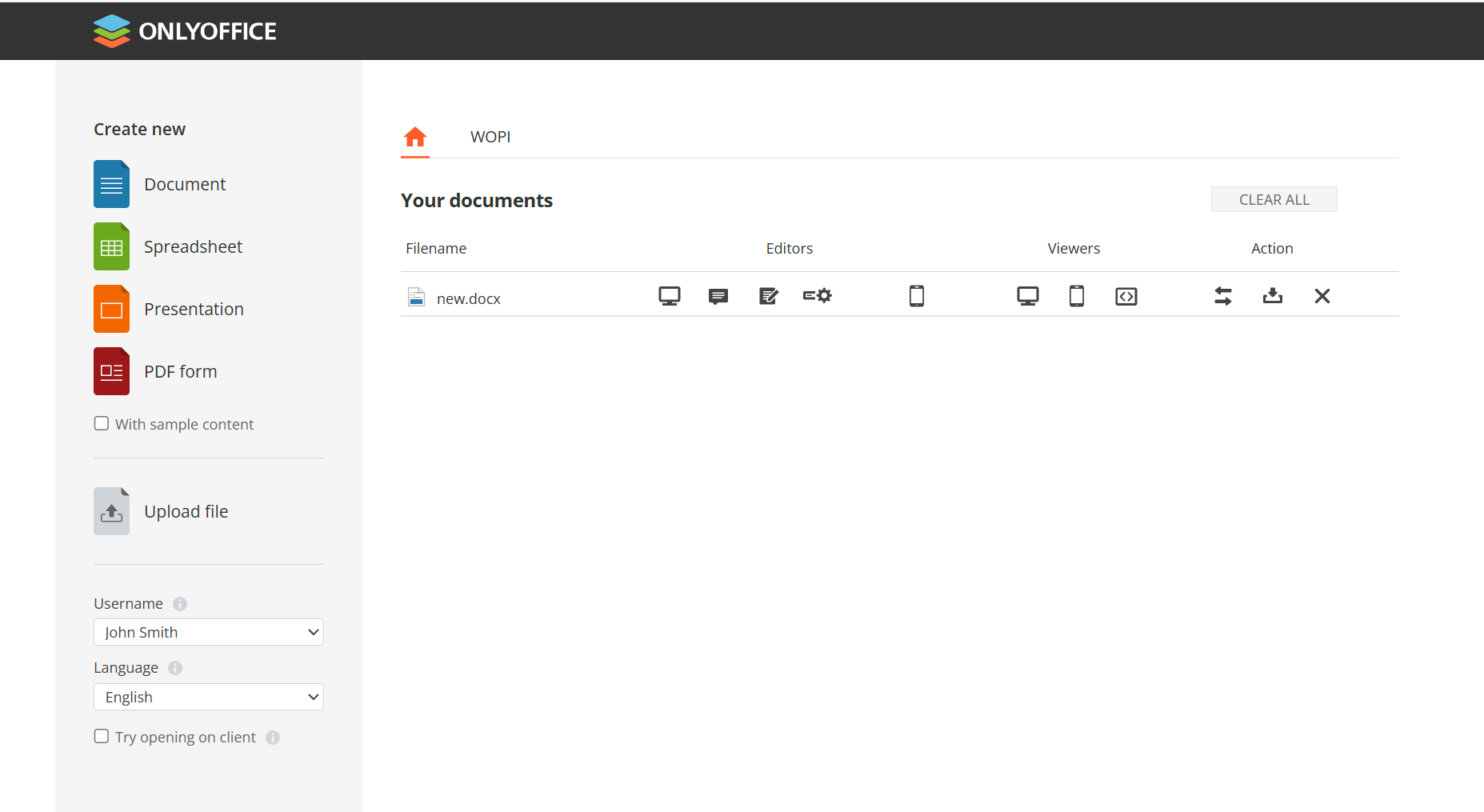This screenshot has width=1484, height=812.
Task: Switch to the WOPI tab
Action: [490, 137]
